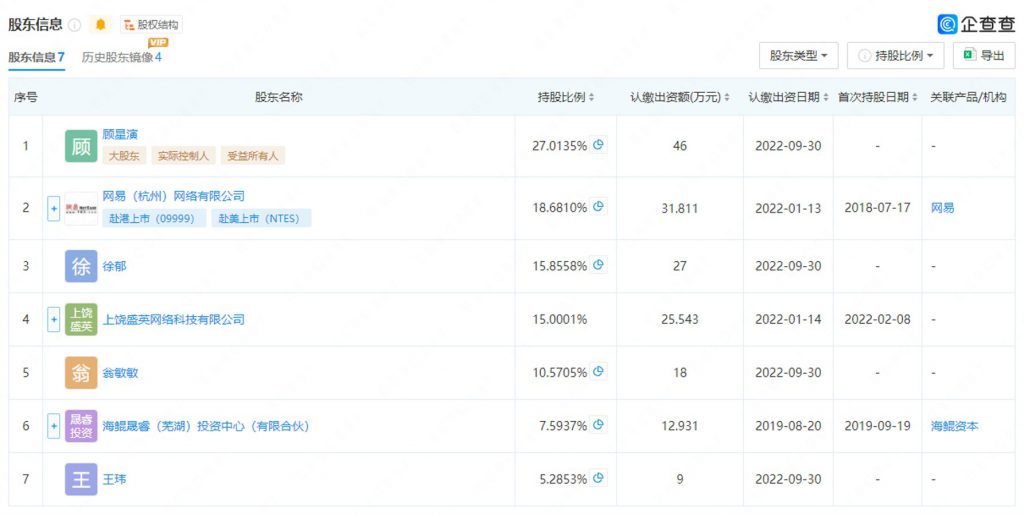The height and width of the screenshot is (515, 1024).
Task: Click the 25.543 capital amount cell
Action: point(679,319)
